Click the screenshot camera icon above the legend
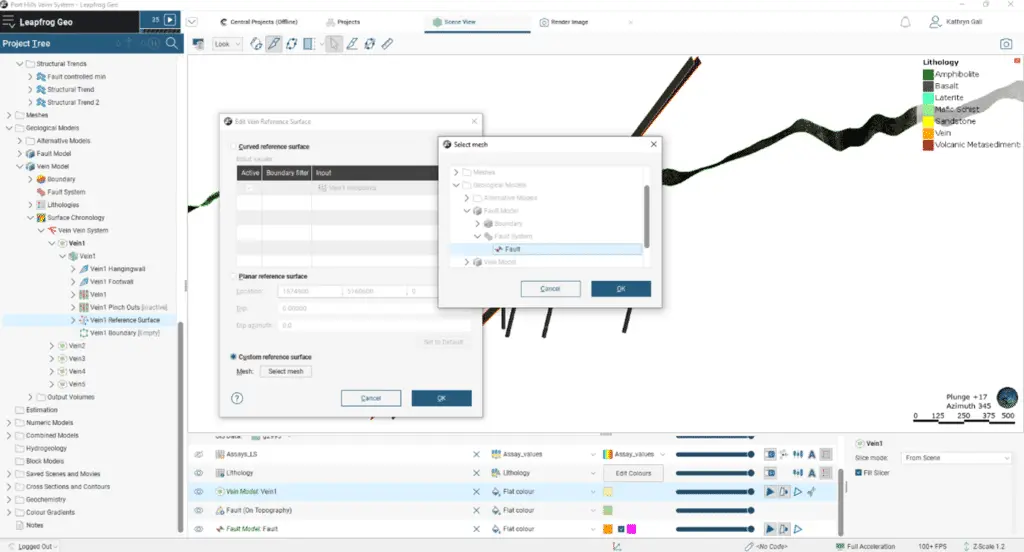 click(1006, 44)
